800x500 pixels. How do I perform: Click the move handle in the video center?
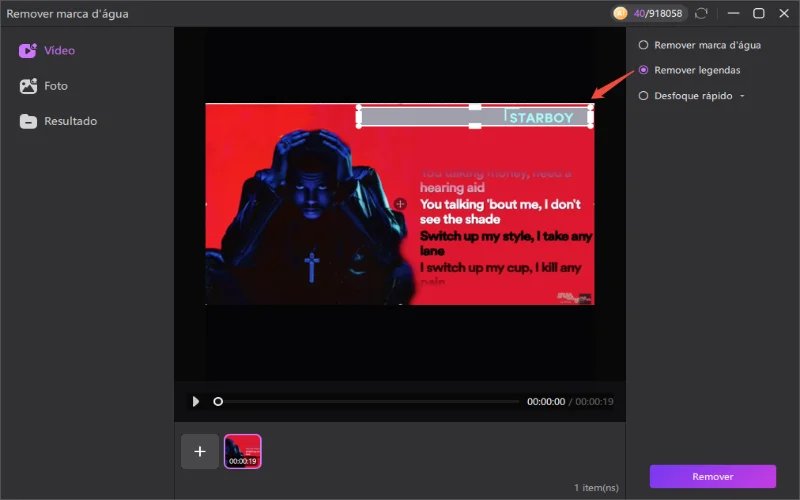pos(401,204)
